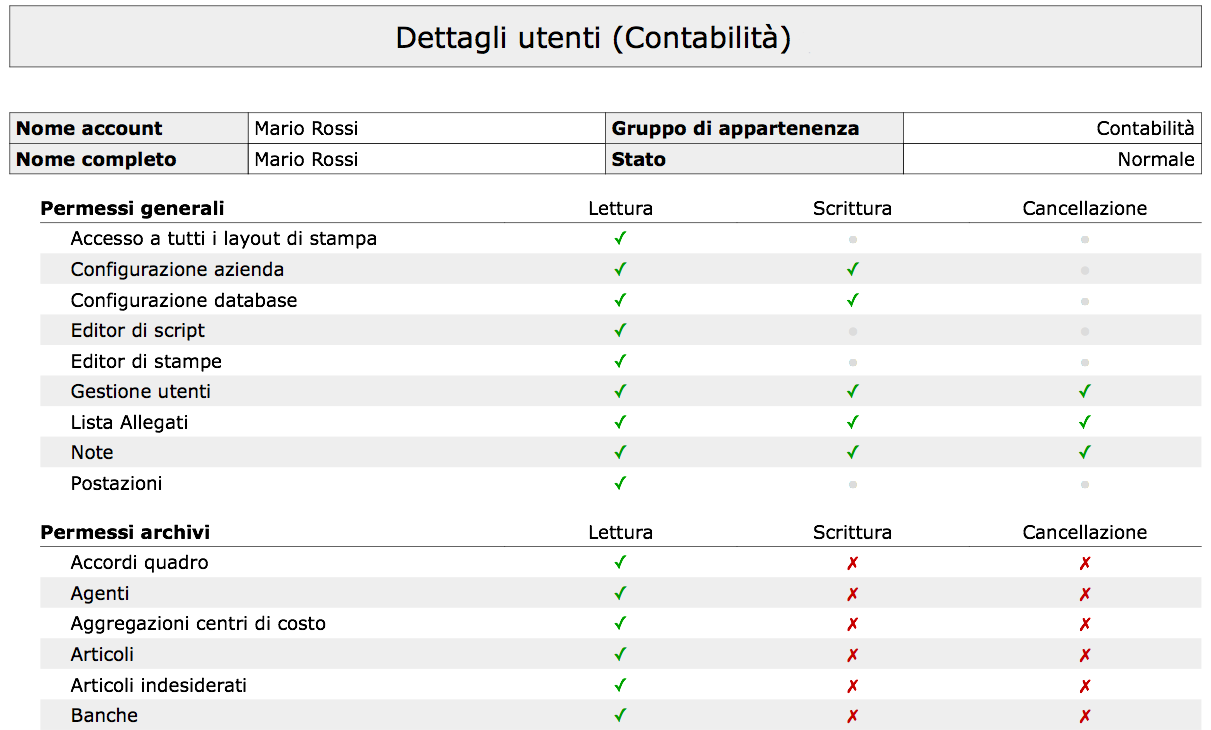The image size is (1211, 730).
Task: Toggle grey Cancellazione dot for Postazioni
Action: click(x=1085, y=484)
